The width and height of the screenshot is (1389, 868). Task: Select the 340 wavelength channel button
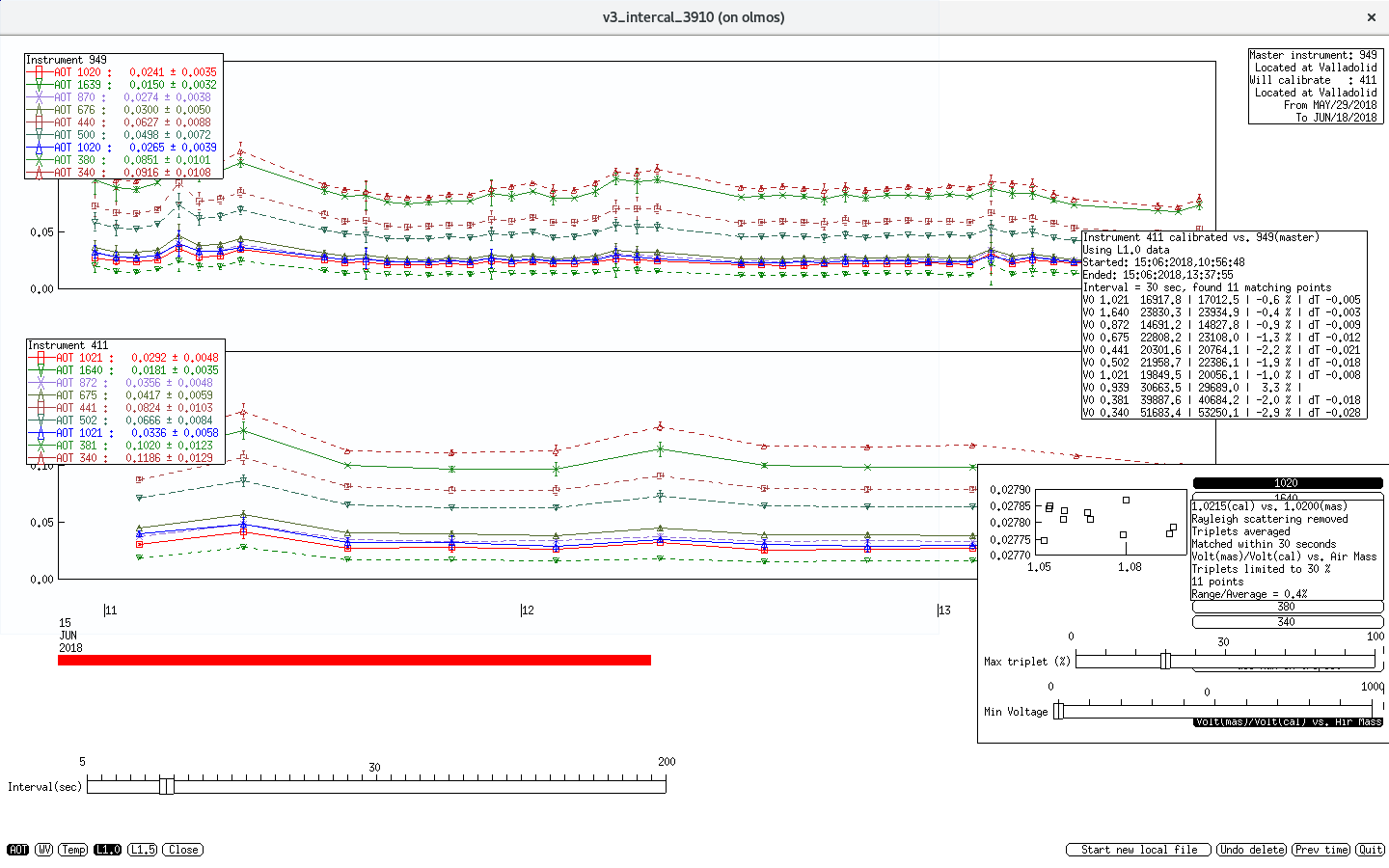1287,622
